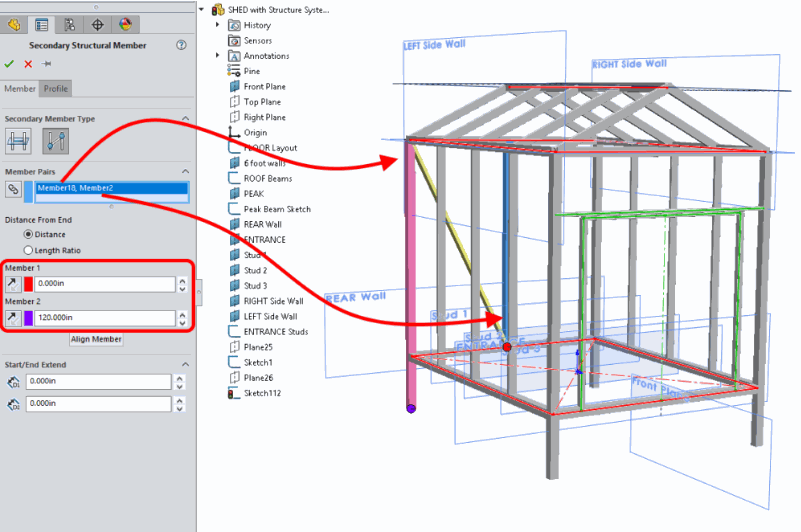Click the red Member 1 color swatch
This screenshot has width=801, height=532.
pos(29,284)
